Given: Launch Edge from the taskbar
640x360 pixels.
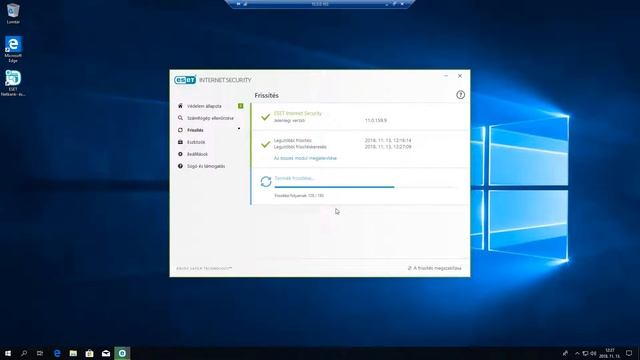Looking at the screenshot, I should point(57,353).
